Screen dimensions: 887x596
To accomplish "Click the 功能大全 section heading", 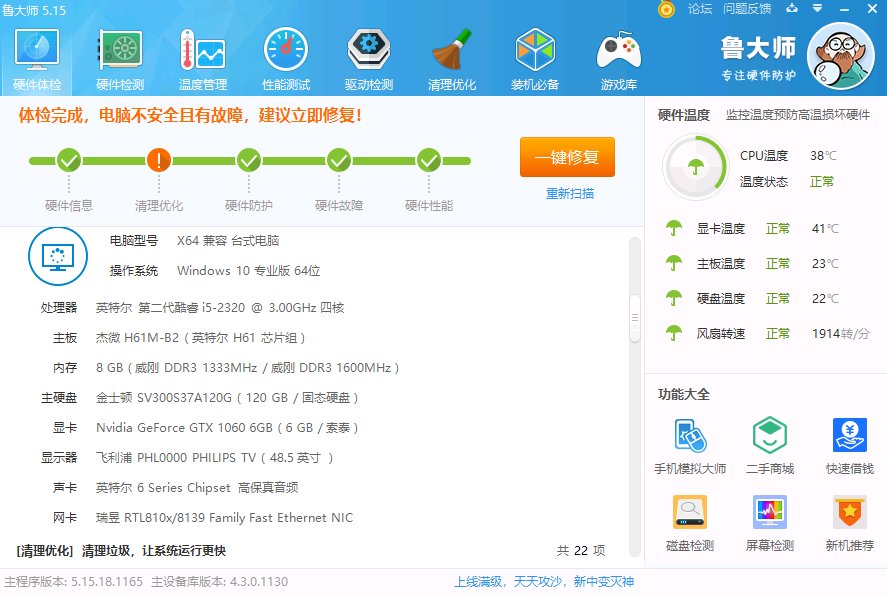I will 683,395.
